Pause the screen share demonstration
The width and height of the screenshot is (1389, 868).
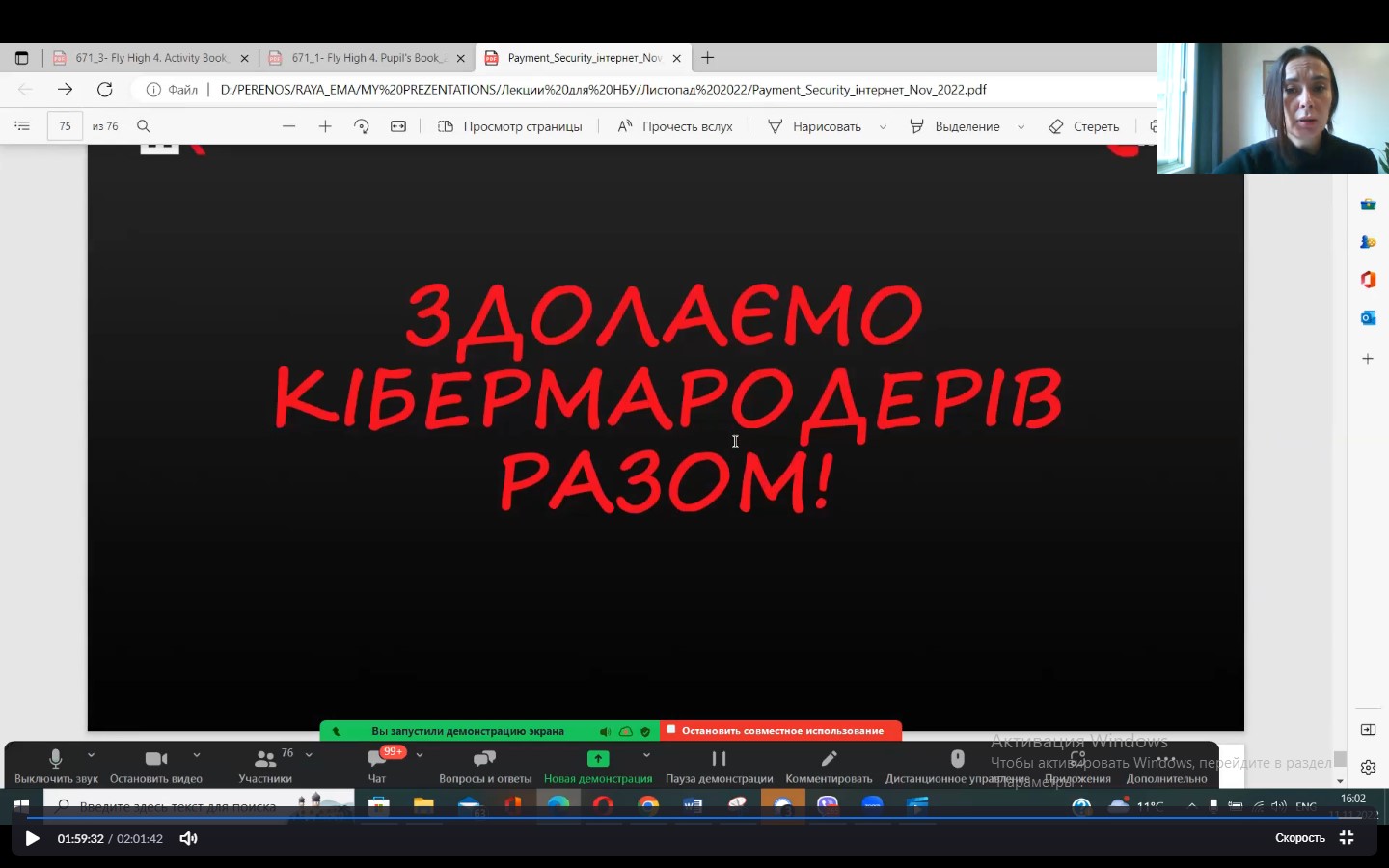[x=719, y=760]
